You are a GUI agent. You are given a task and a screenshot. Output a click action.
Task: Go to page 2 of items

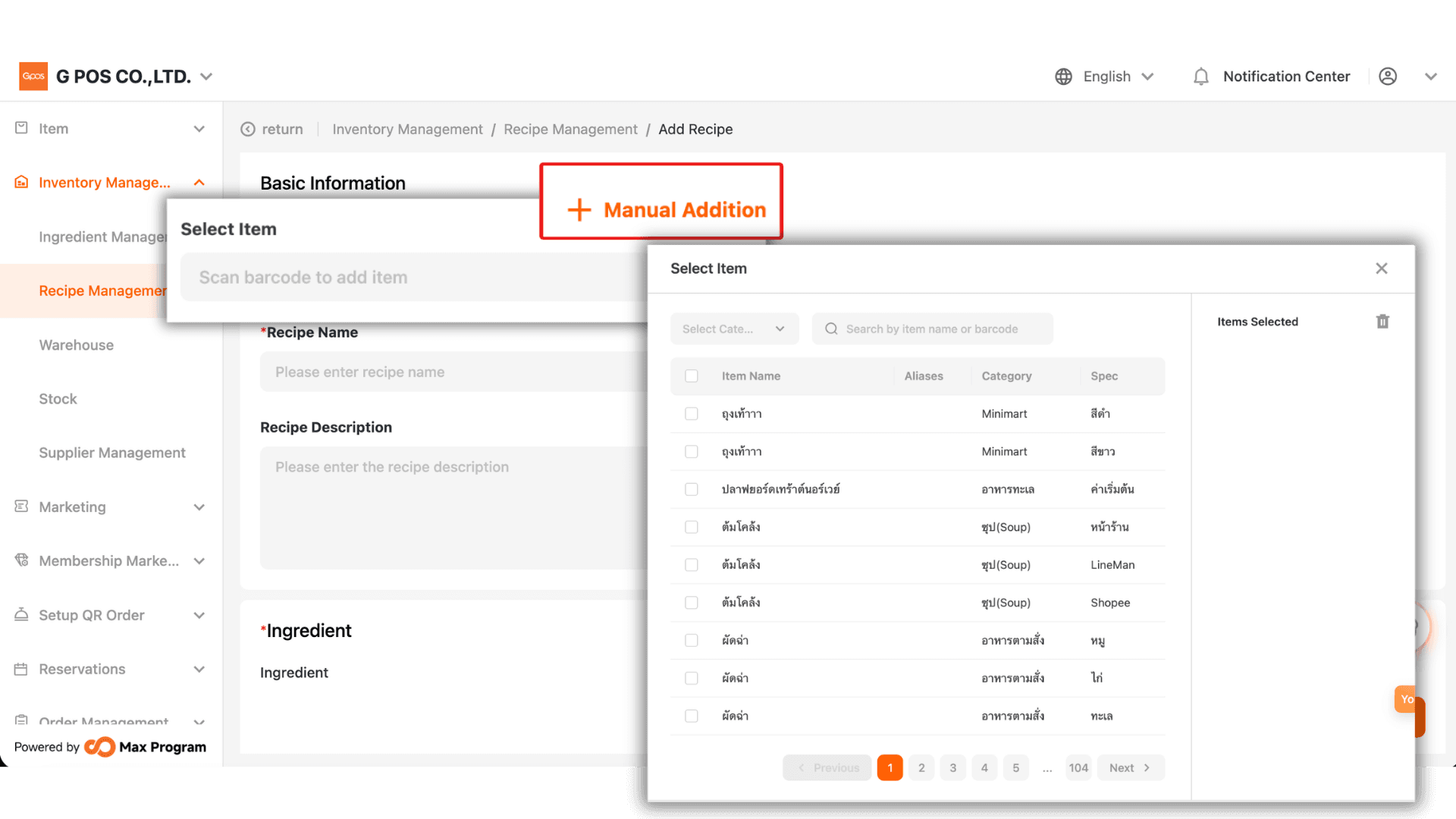click(x=921, y=768)
